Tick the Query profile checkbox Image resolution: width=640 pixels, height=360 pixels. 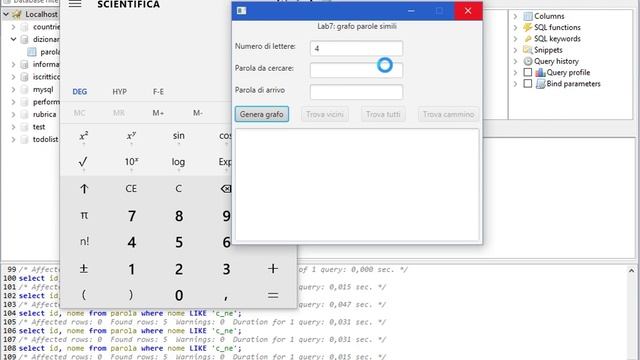tap(528, 72)
